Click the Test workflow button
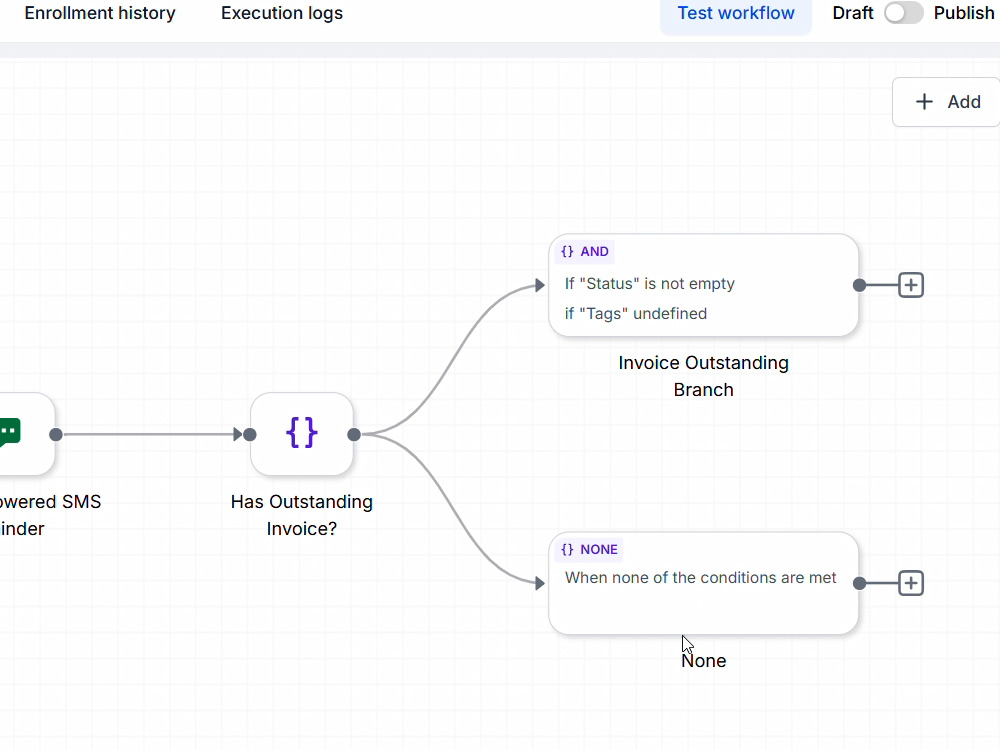This screenshot has height=750, width=1000. [x=736, y=13]
